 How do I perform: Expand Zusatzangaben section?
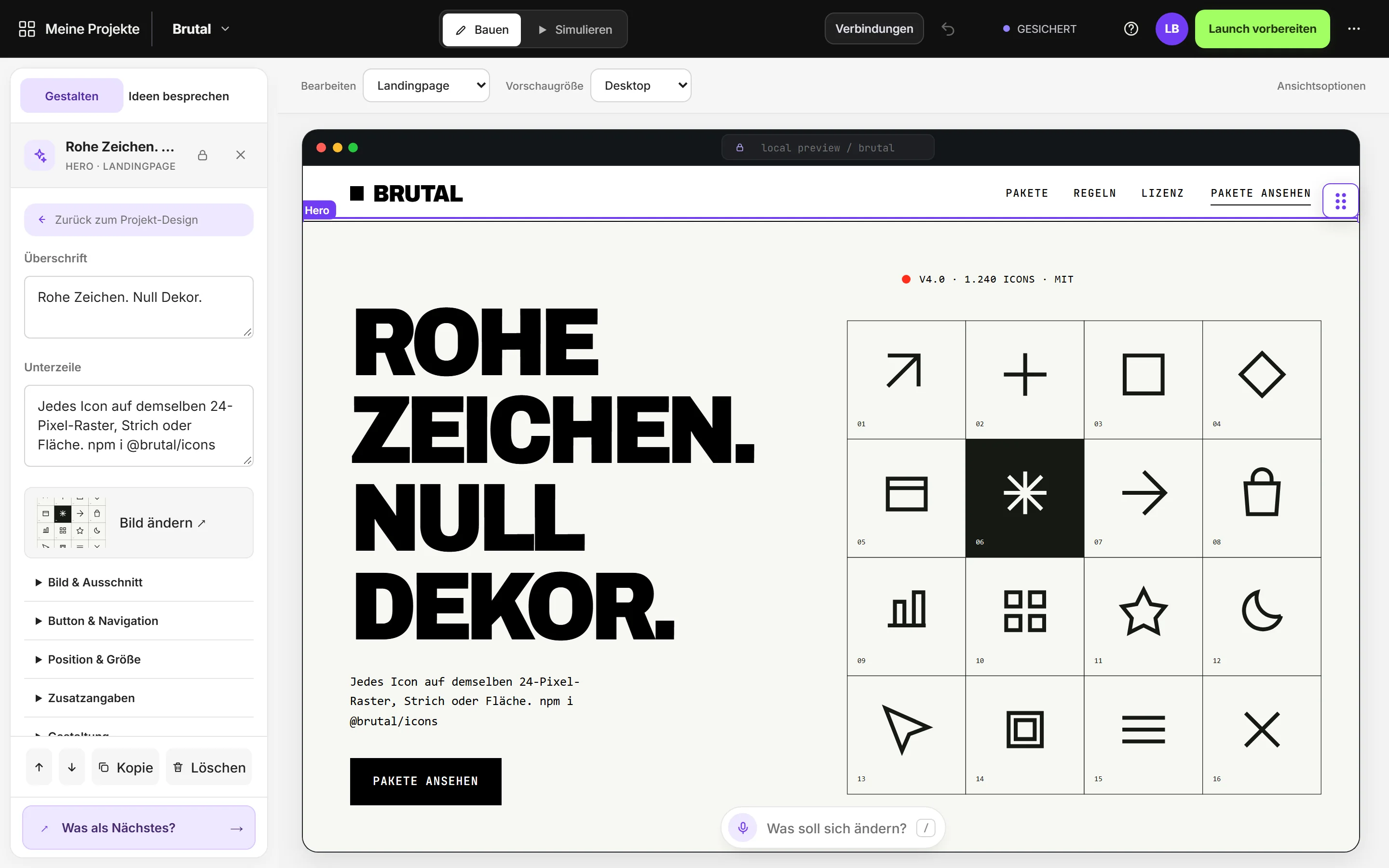(139, 697)
